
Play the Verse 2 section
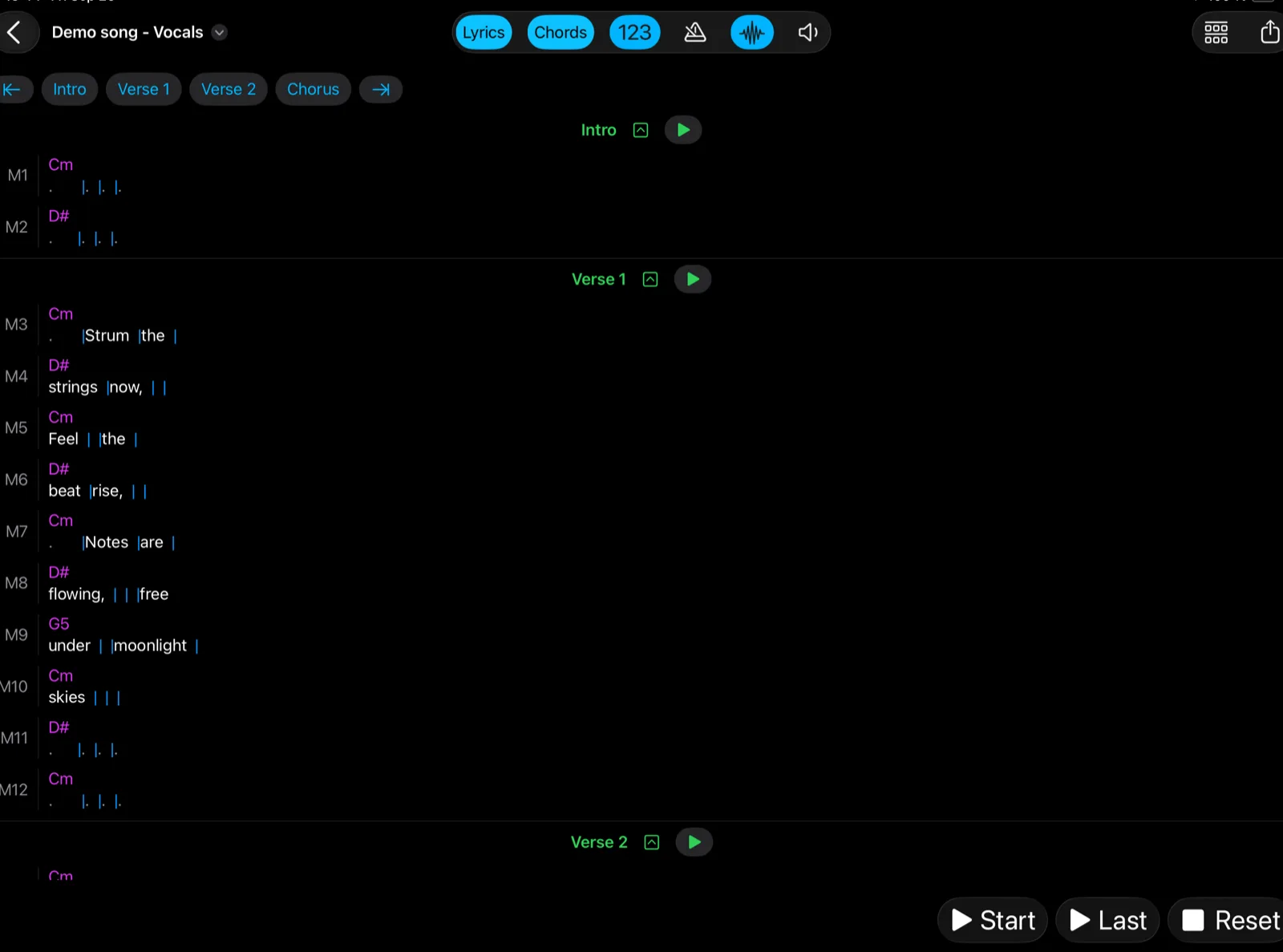[694, 842]
